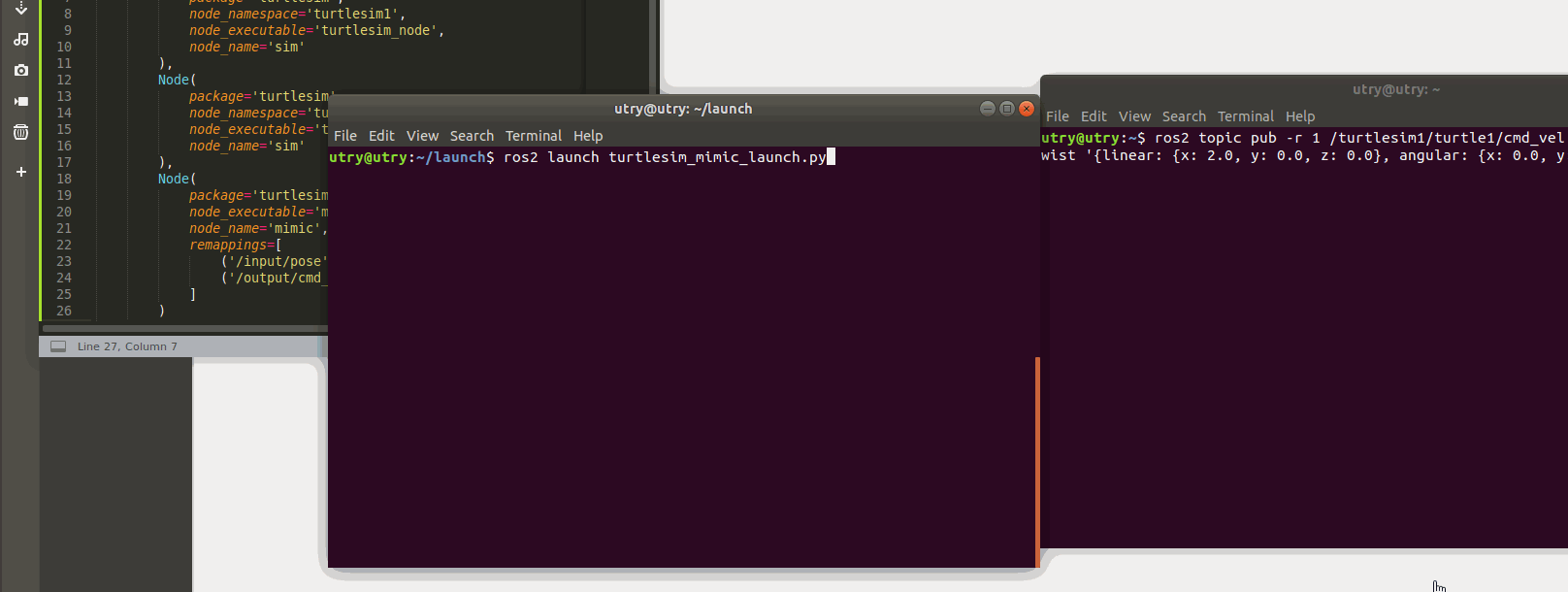Maximize the ~/launch terminal window
This screenshot has width=1568, height=592.
[1007, 109]
